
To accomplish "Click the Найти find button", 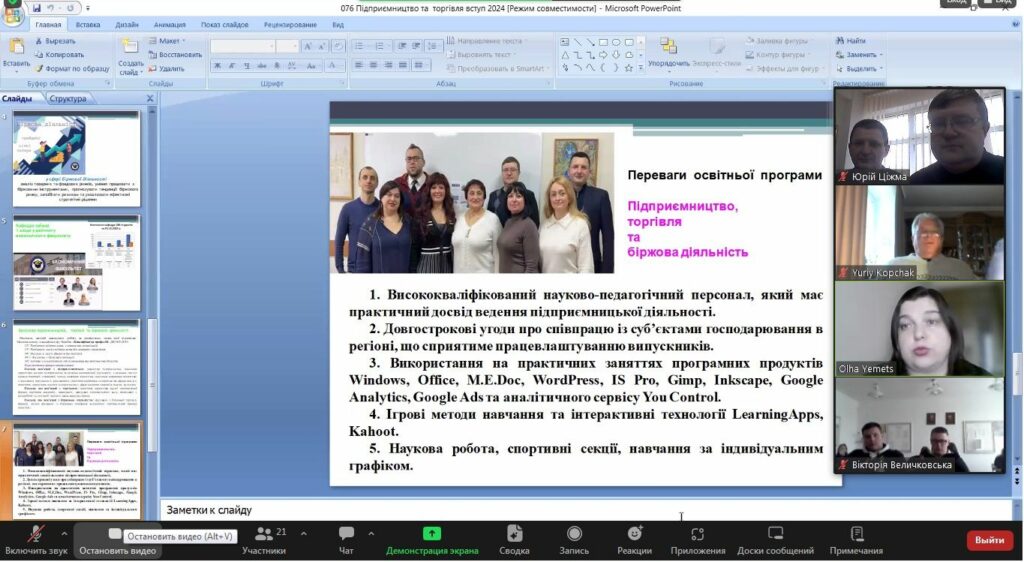I will tap(850, 41).
